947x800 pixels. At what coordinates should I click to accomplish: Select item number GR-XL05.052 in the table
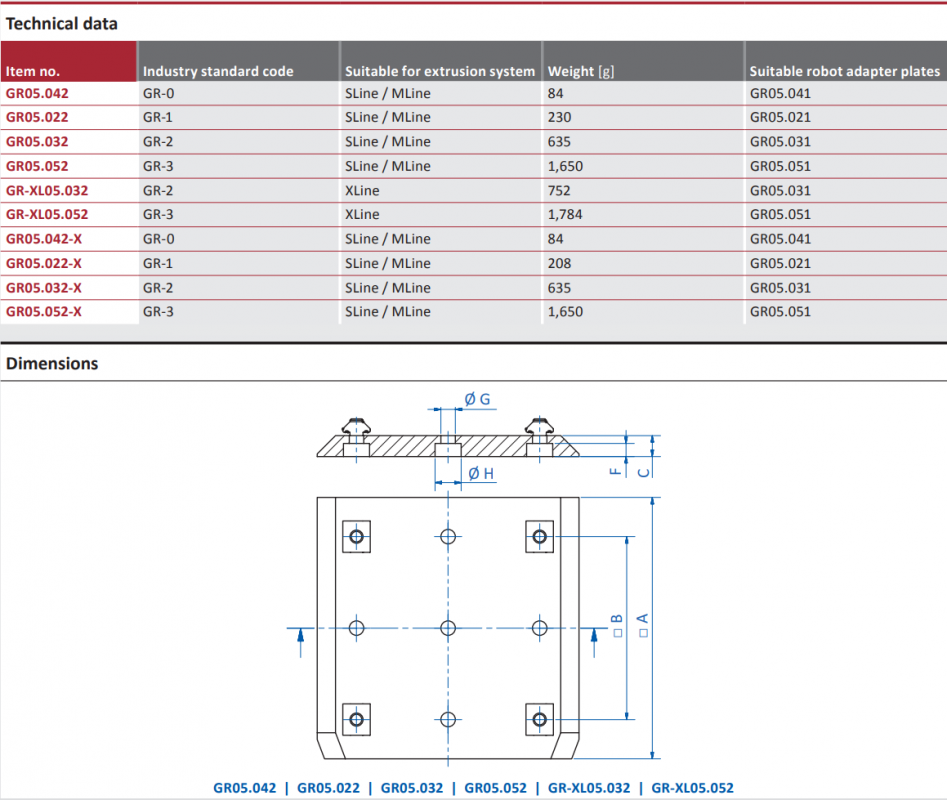47,214
